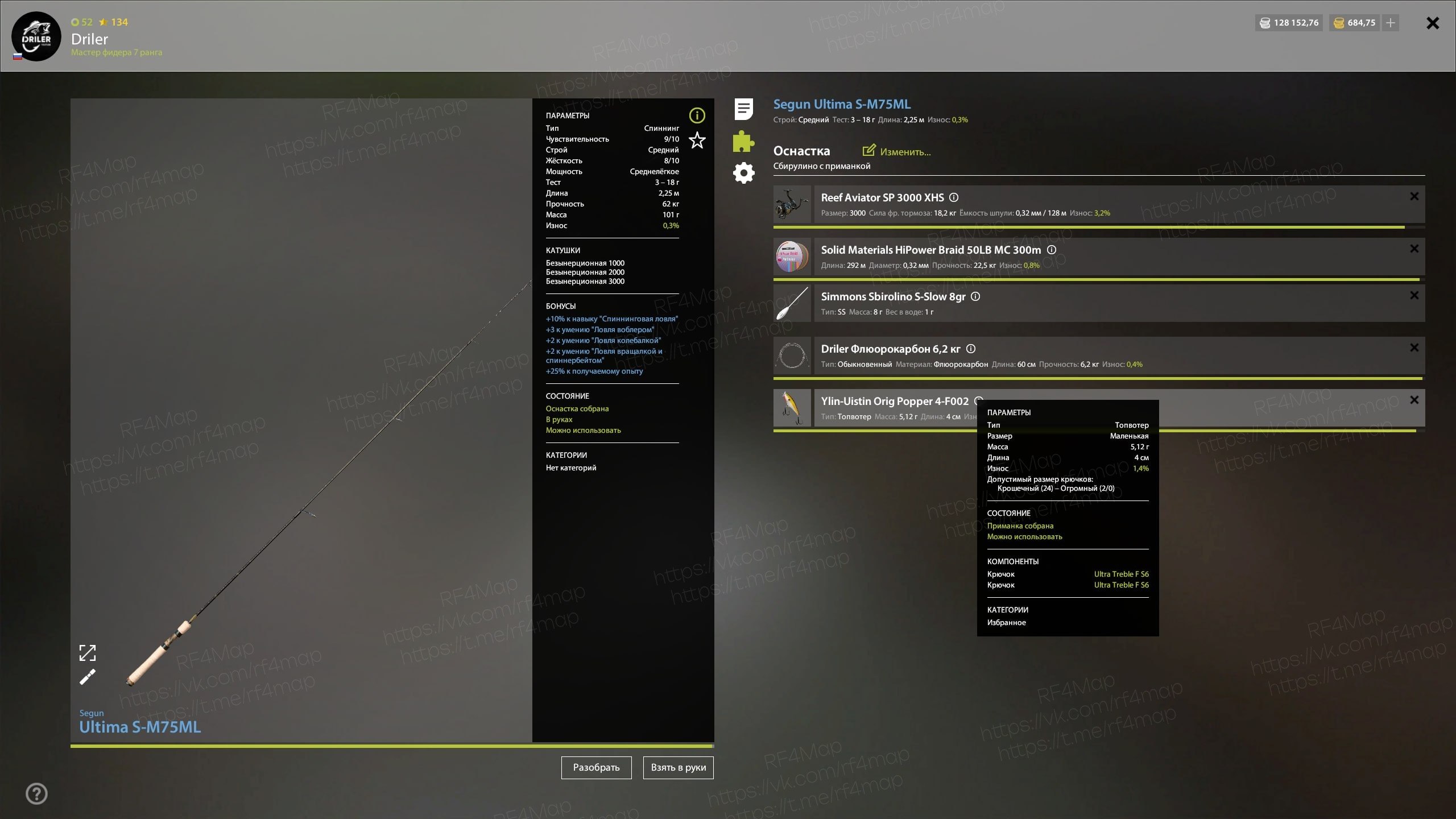Click the +25% к получаемому опыту bonus

tap(594, 371)
